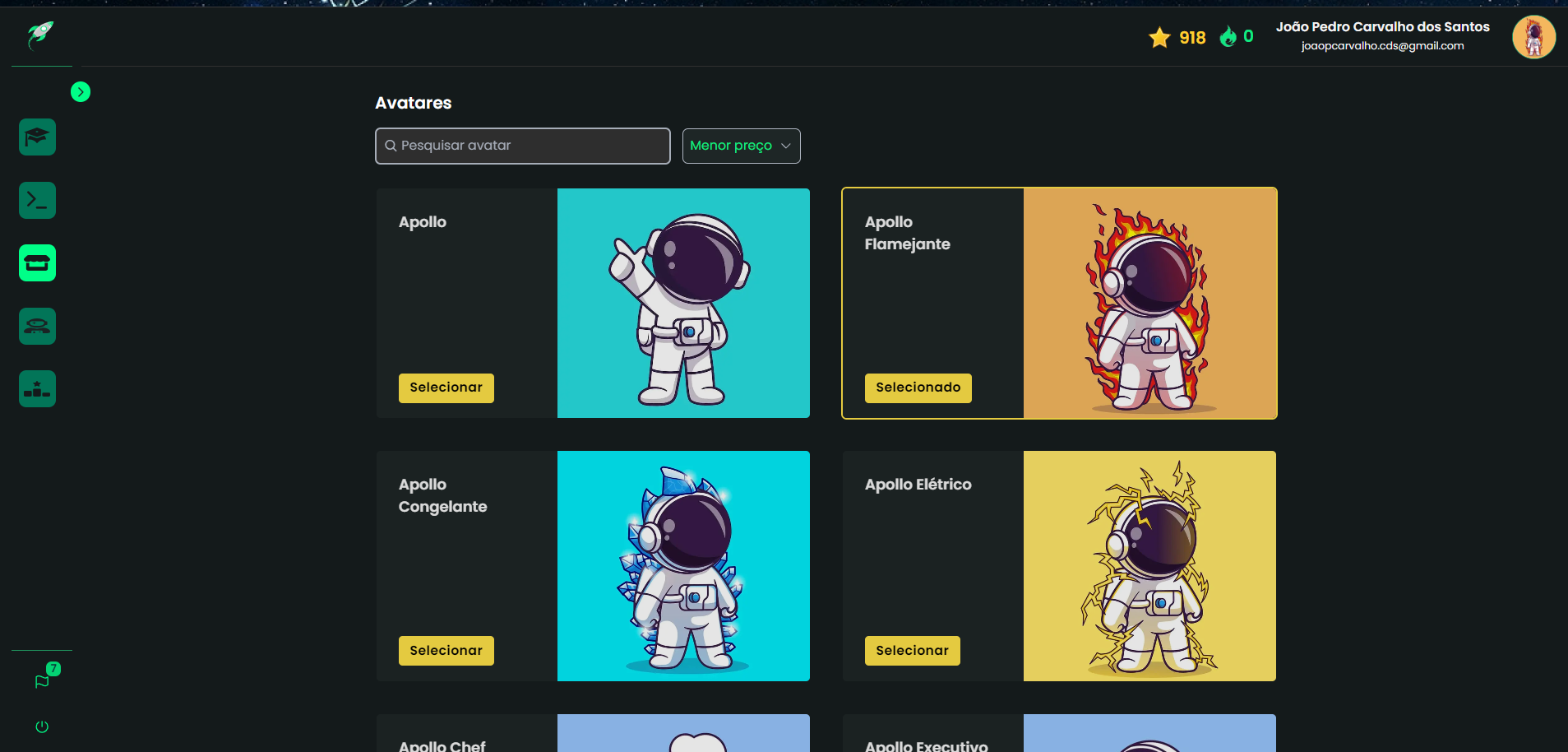Image resolution: width=1568 pixels, height=752 pixels.
Task: Open the planet sidebar icon
Action: pyautogui.click(x=37, y=326)
